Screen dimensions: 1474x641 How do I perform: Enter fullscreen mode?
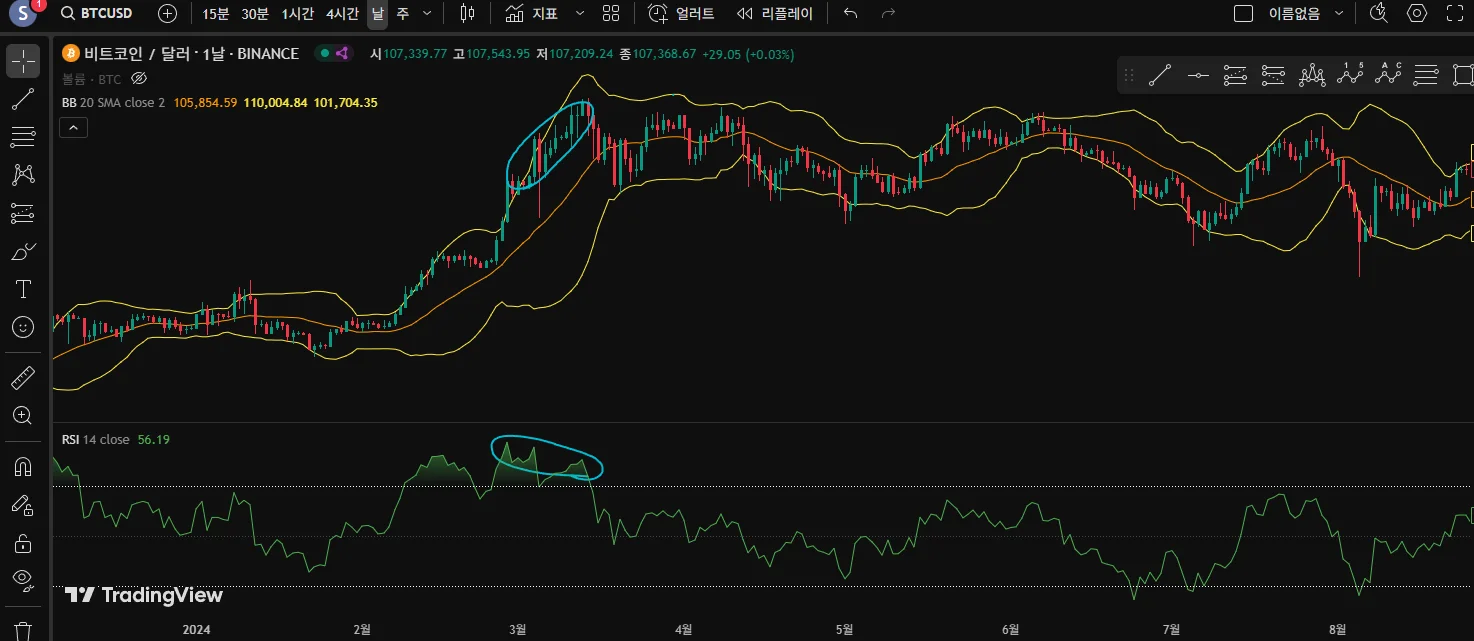1455,13
